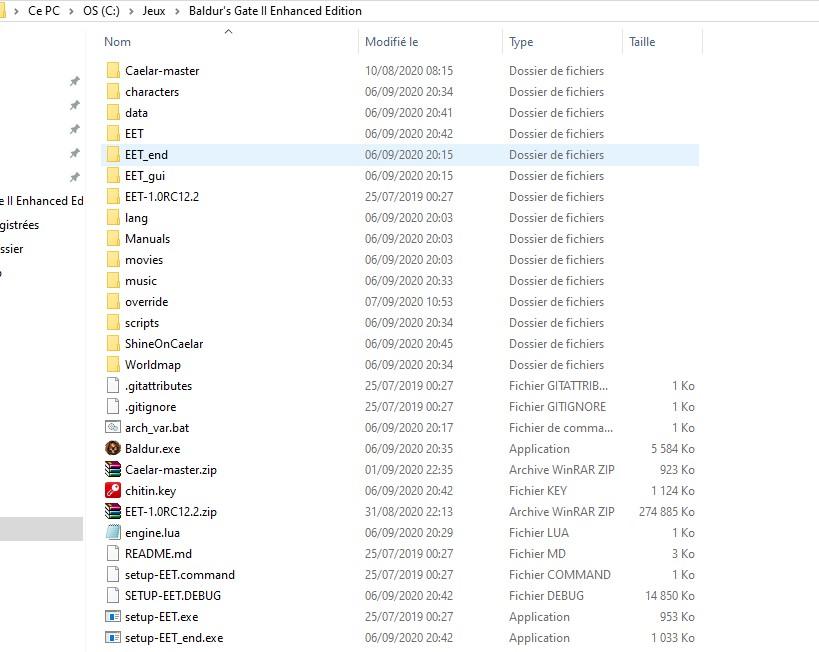This screenshot has height=652, width=819.
Task: Click the 274 885 Ko size value
Action: (x=666, y=511)
